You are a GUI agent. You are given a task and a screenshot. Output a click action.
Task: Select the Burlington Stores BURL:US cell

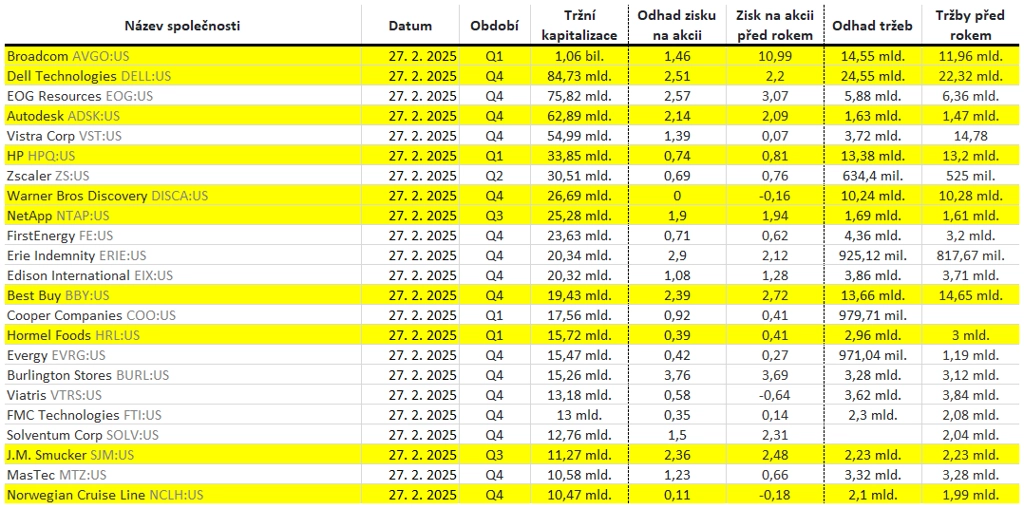click(x=182, y=375)
